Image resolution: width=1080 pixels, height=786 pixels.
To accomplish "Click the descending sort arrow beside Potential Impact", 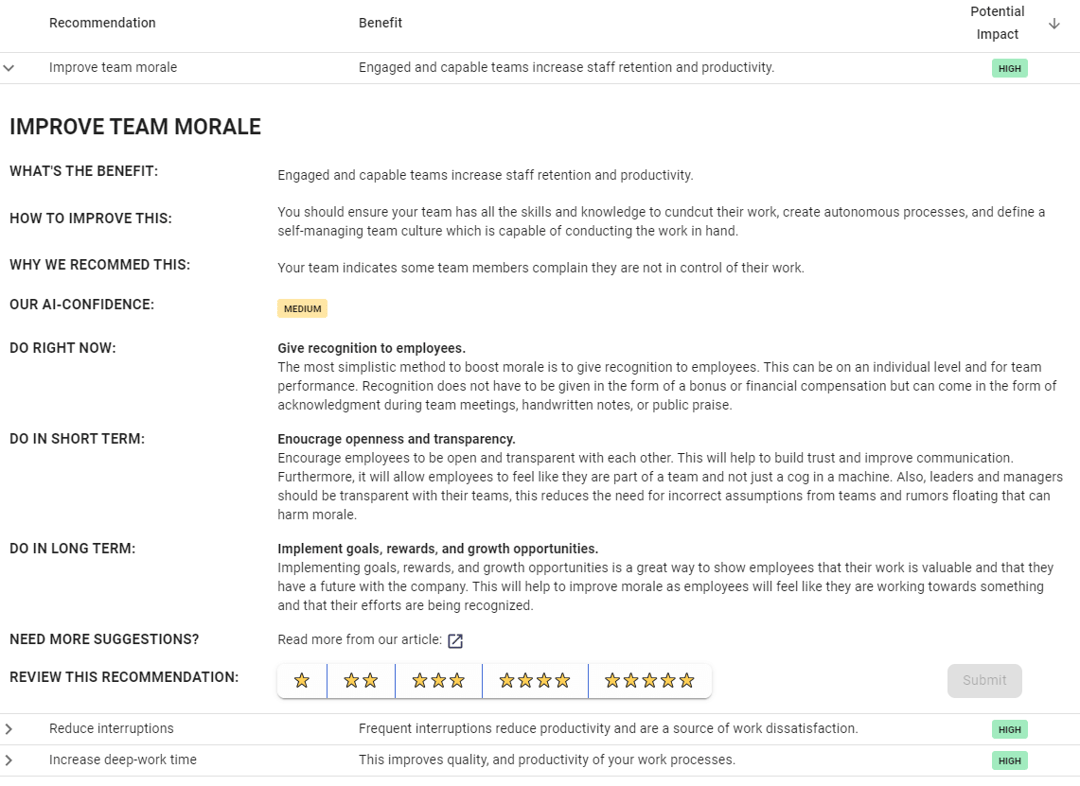I will pos(1055,22).
